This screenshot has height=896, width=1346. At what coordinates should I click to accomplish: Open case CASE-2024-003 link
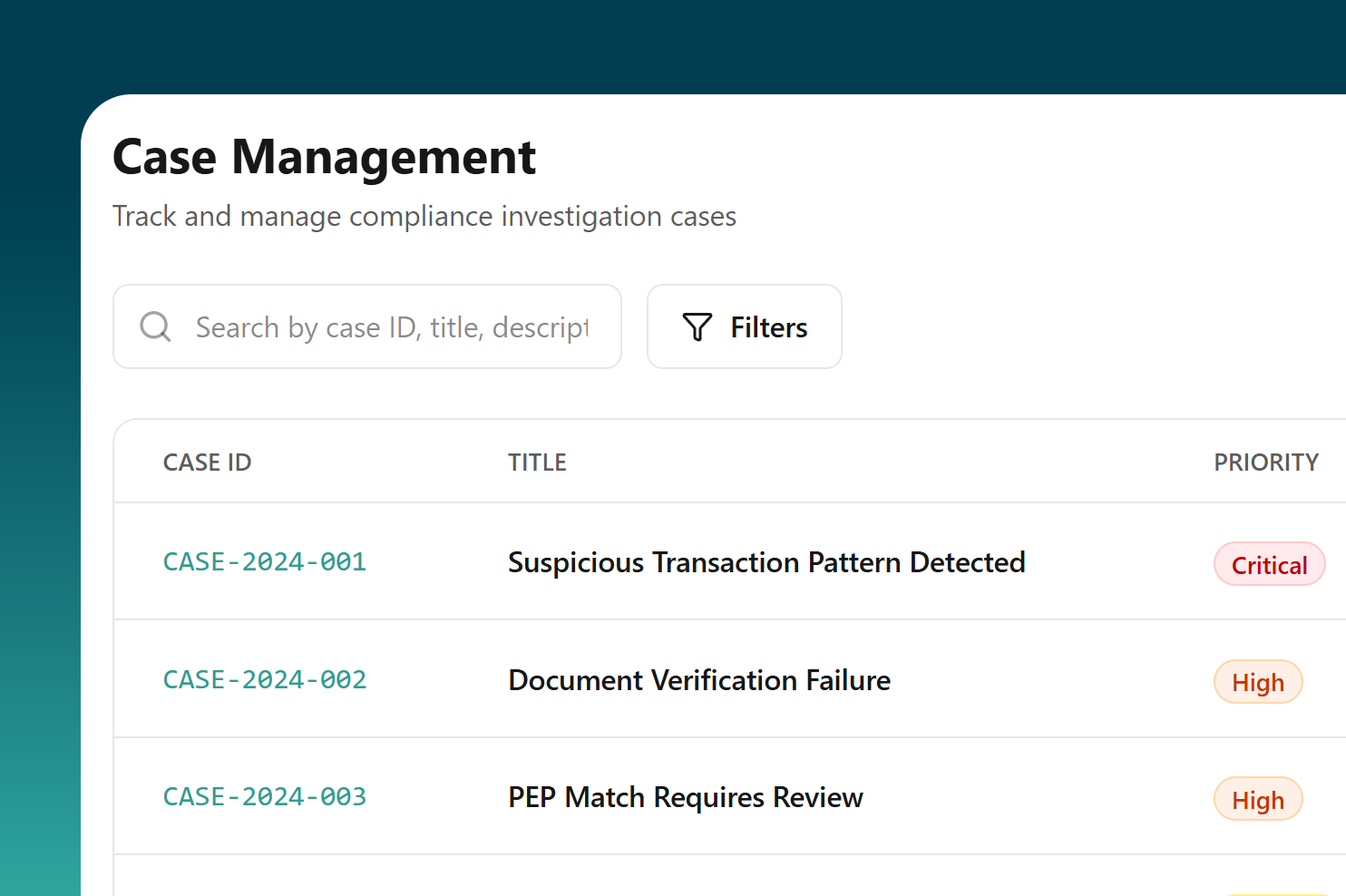[265, 797]
